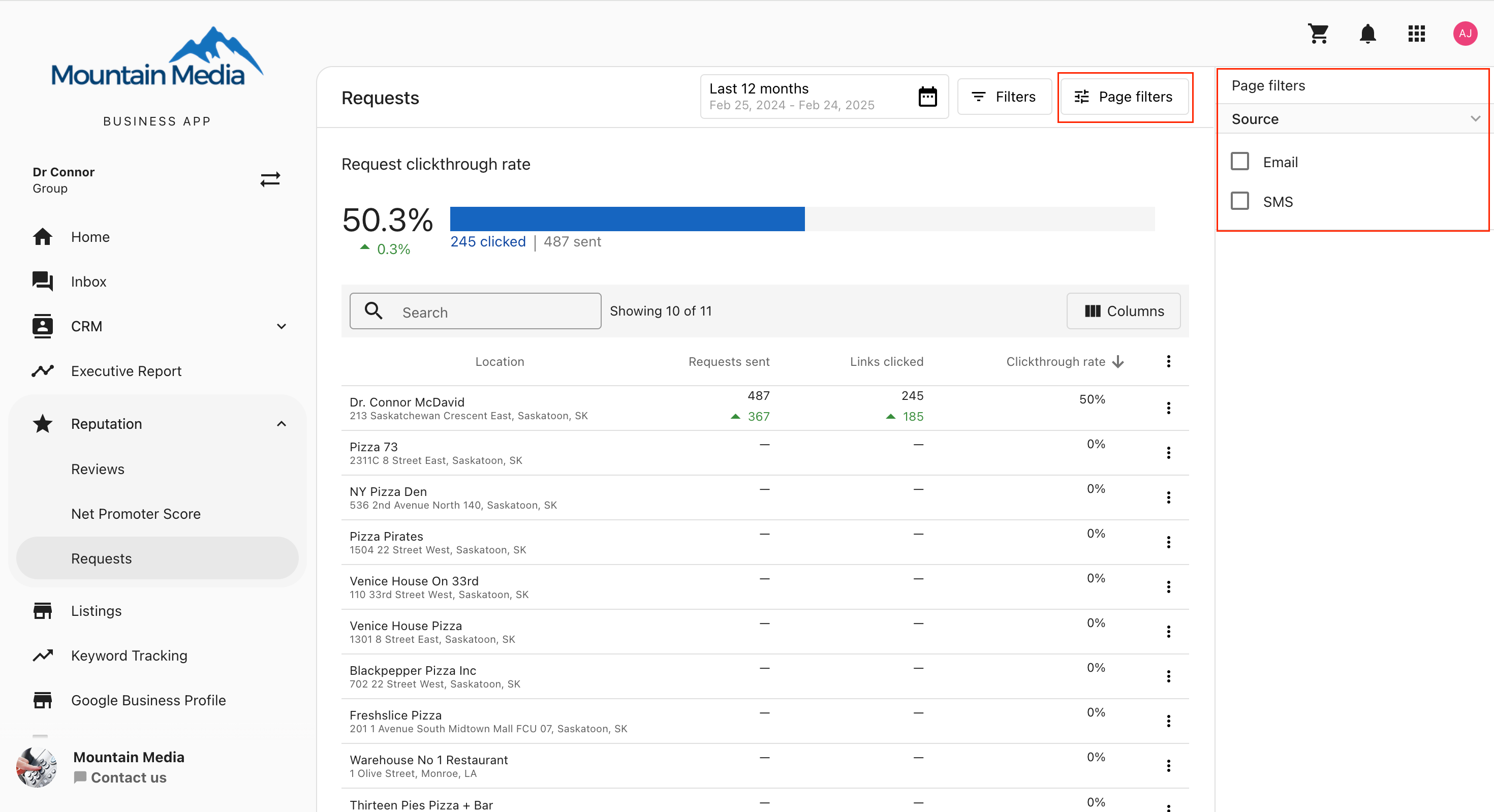Click the switch account arrows icon
This screenshot has height=812, width=1494.
coord(270,179)
